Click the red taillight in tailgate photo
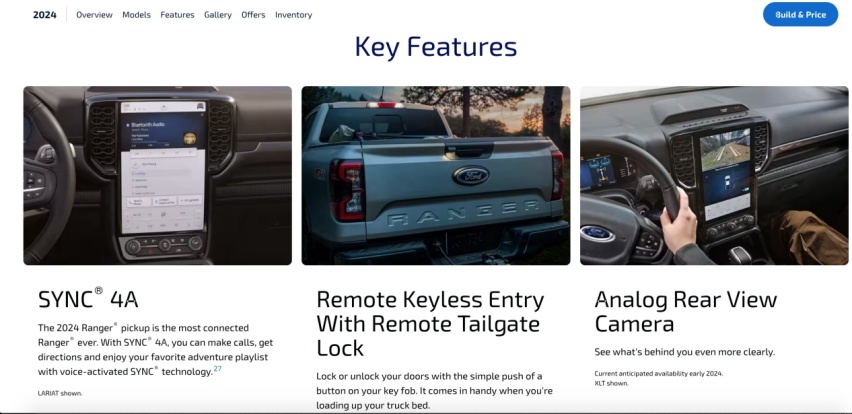Viewport: 852px width, 414px height. [x=348, y=190]
